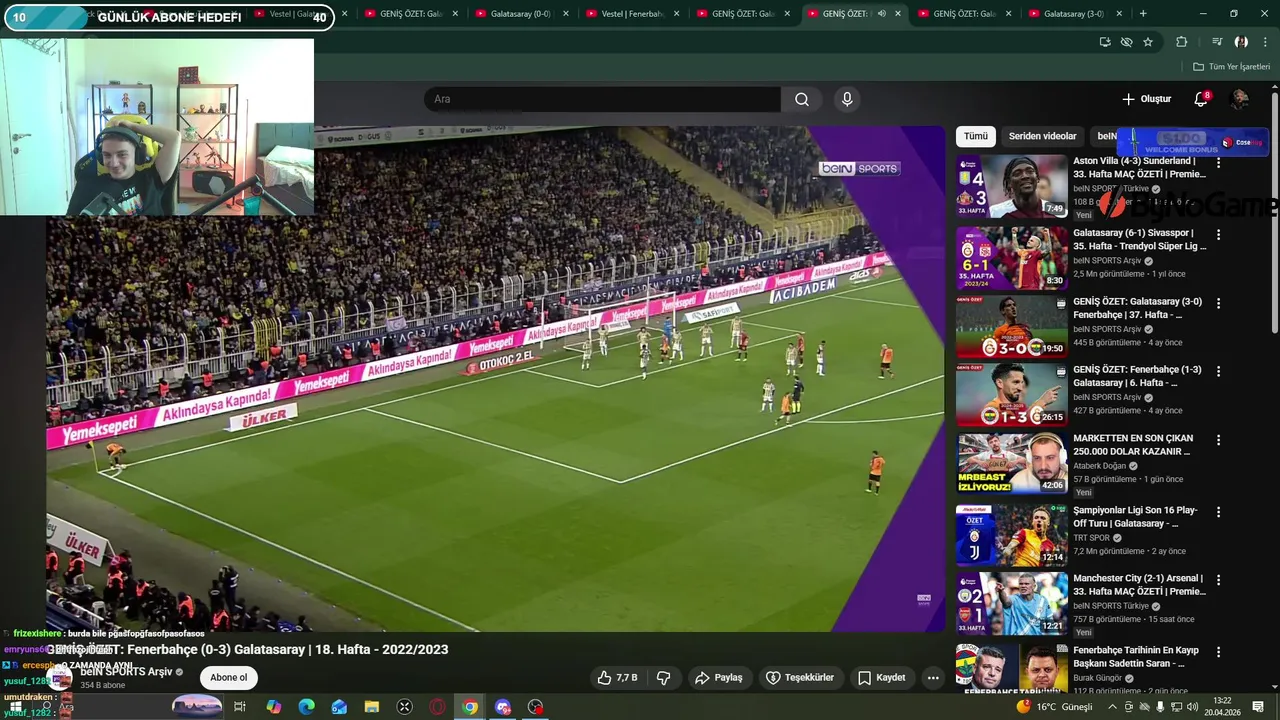Open Opera browser from taskbar
Image resolution: width=1280 pixels, height=720 pixels.
click(x=437, y=707)
